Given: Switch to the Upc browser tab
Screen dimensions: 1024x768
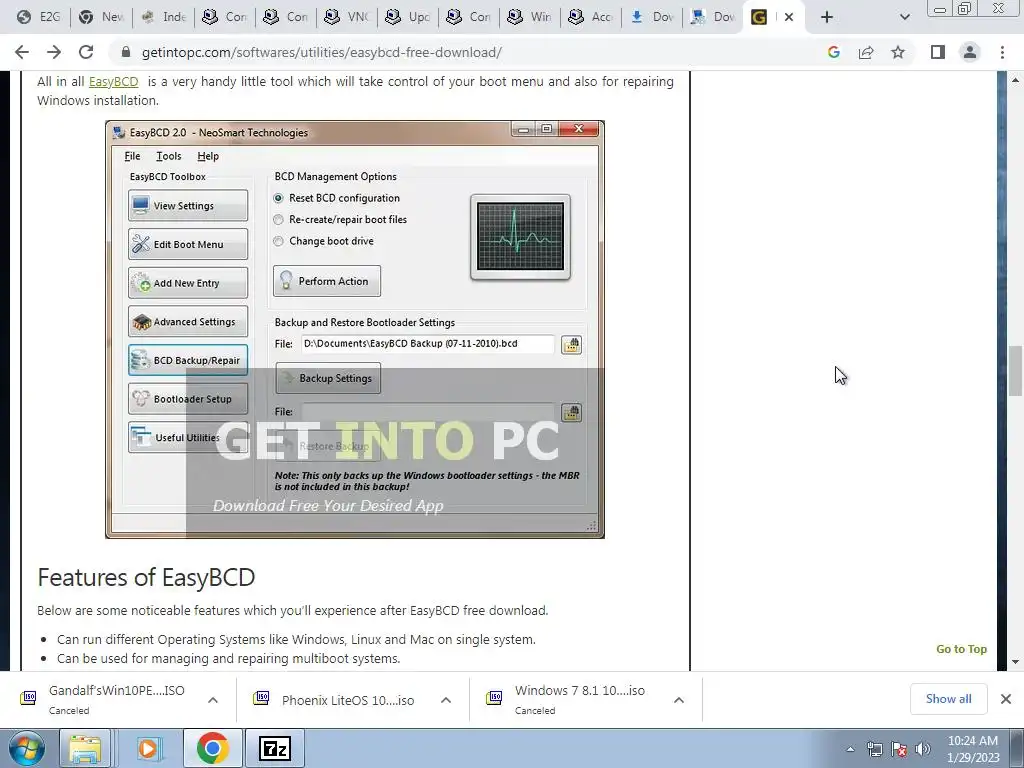Looking at the screenshot, I should point(408,17).
